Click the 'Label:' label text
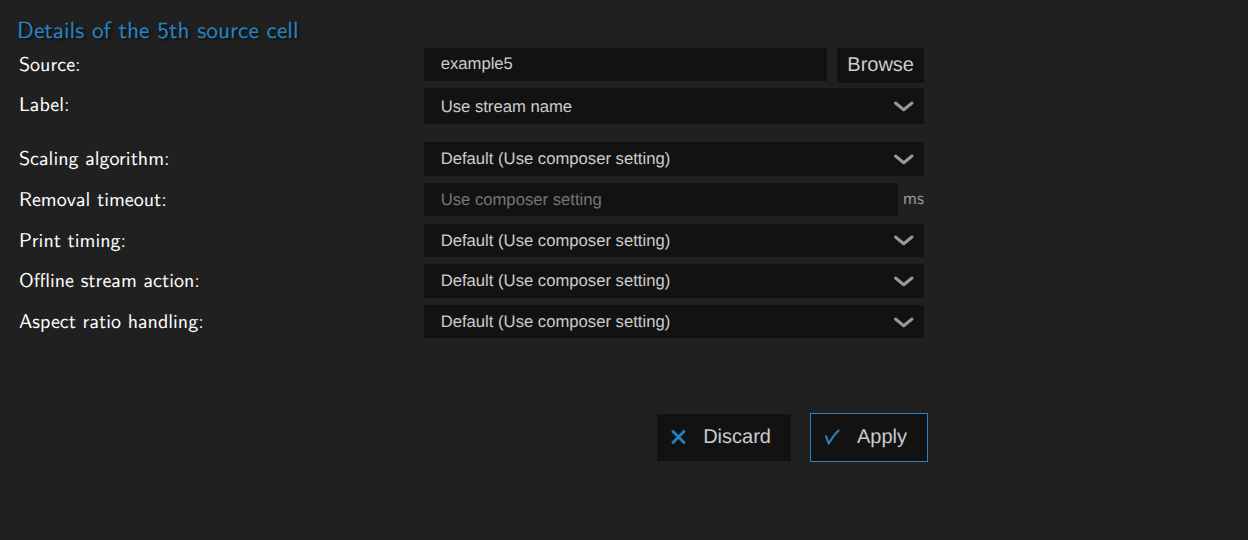Screen dimensions: 1248x540 44,104
